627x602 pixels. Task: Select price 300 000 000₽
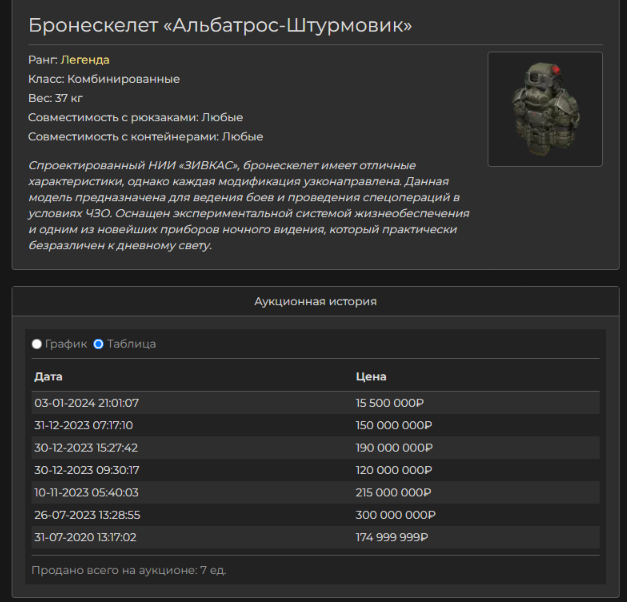[395, 515]
